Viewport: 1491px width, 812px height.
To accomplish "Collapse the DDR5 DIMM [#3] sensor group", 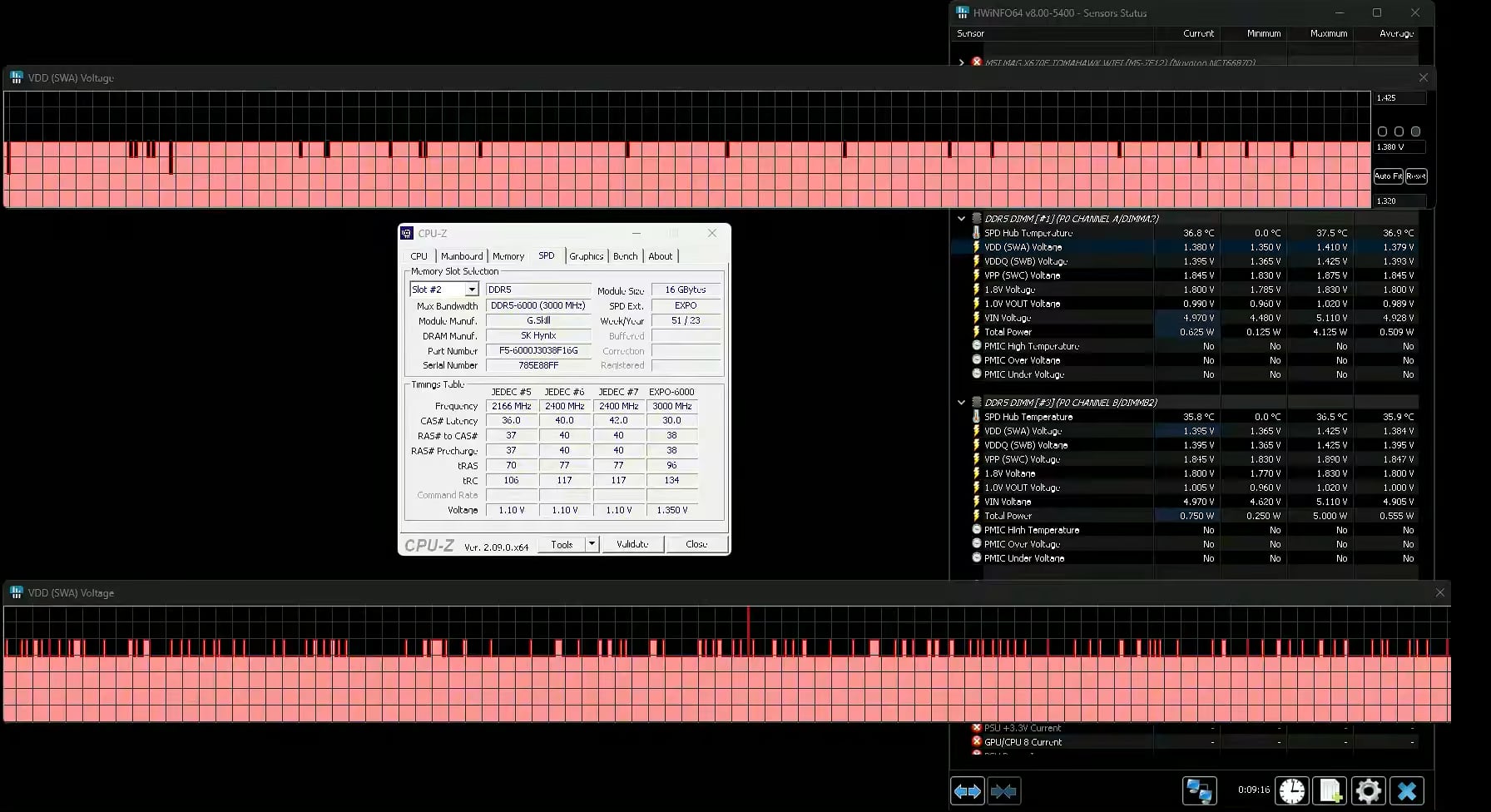I will (961, 403).
